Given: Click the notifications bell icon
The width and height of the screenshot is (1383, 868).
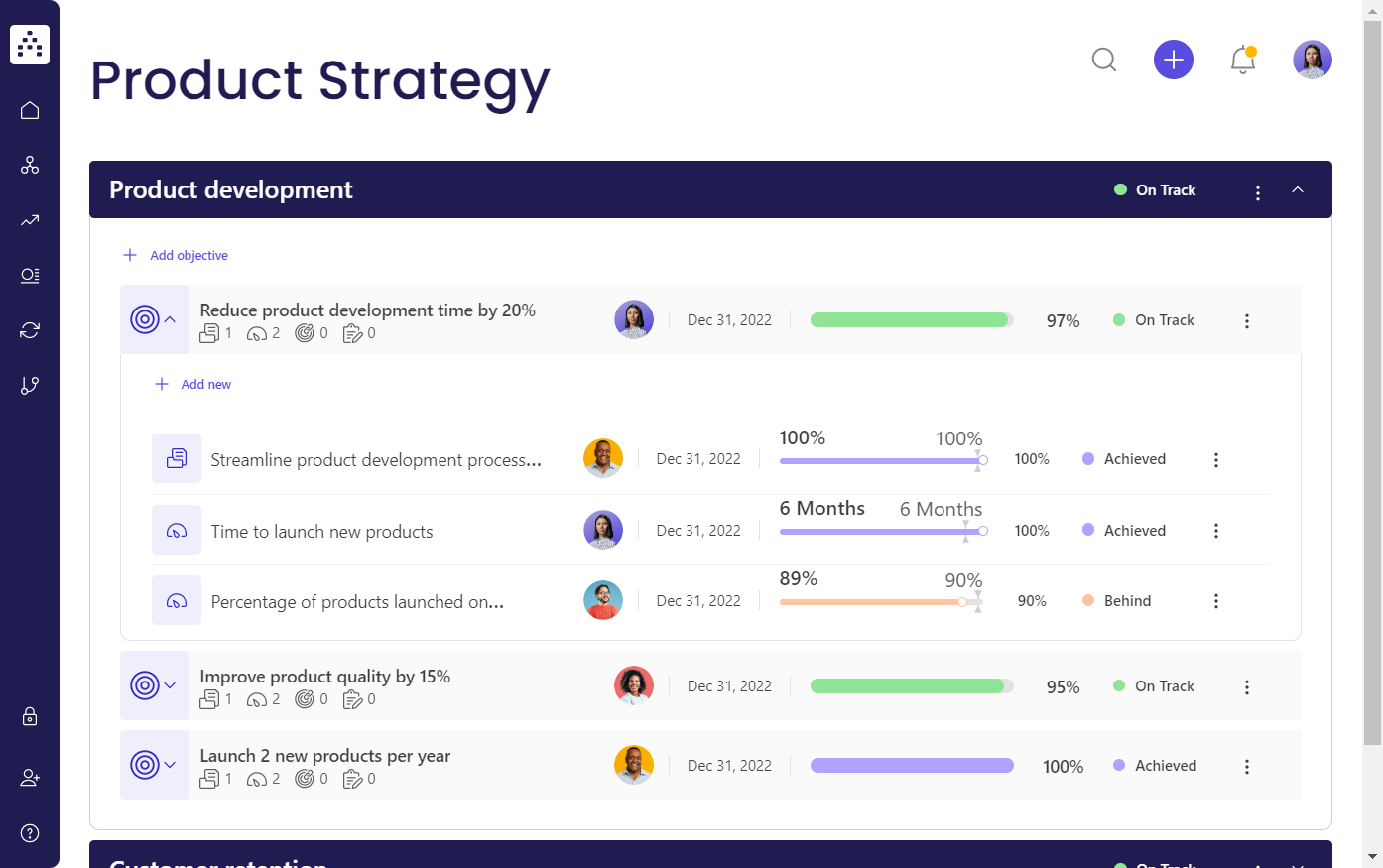Looking at the screenshot, I should [1242, 60].
